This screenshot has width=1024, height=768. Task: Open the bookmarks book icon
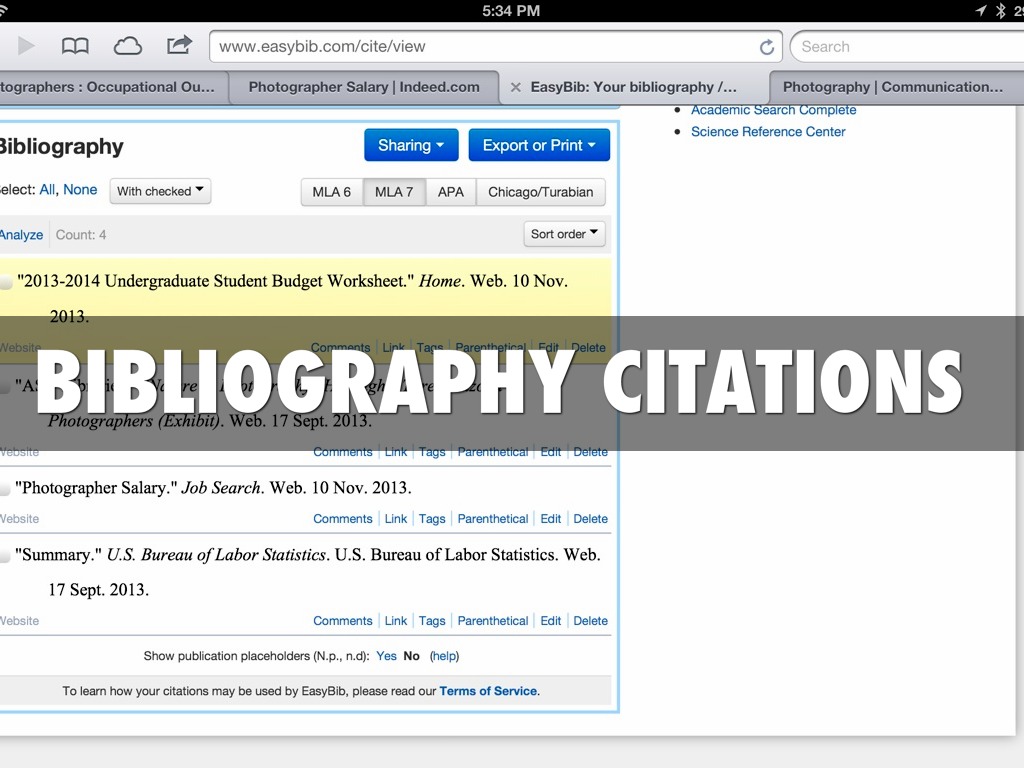click(x=75, y=46)
